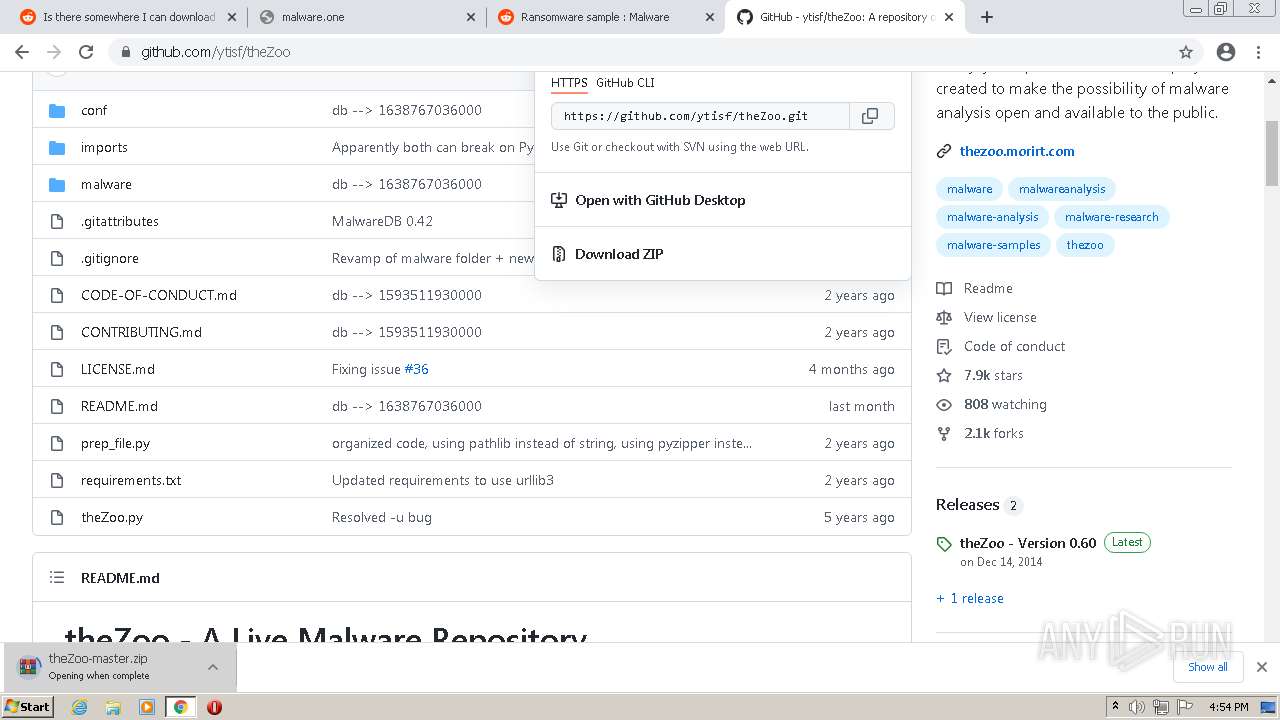Open CONTRIBUTING.md file

(x=141, y=332)
